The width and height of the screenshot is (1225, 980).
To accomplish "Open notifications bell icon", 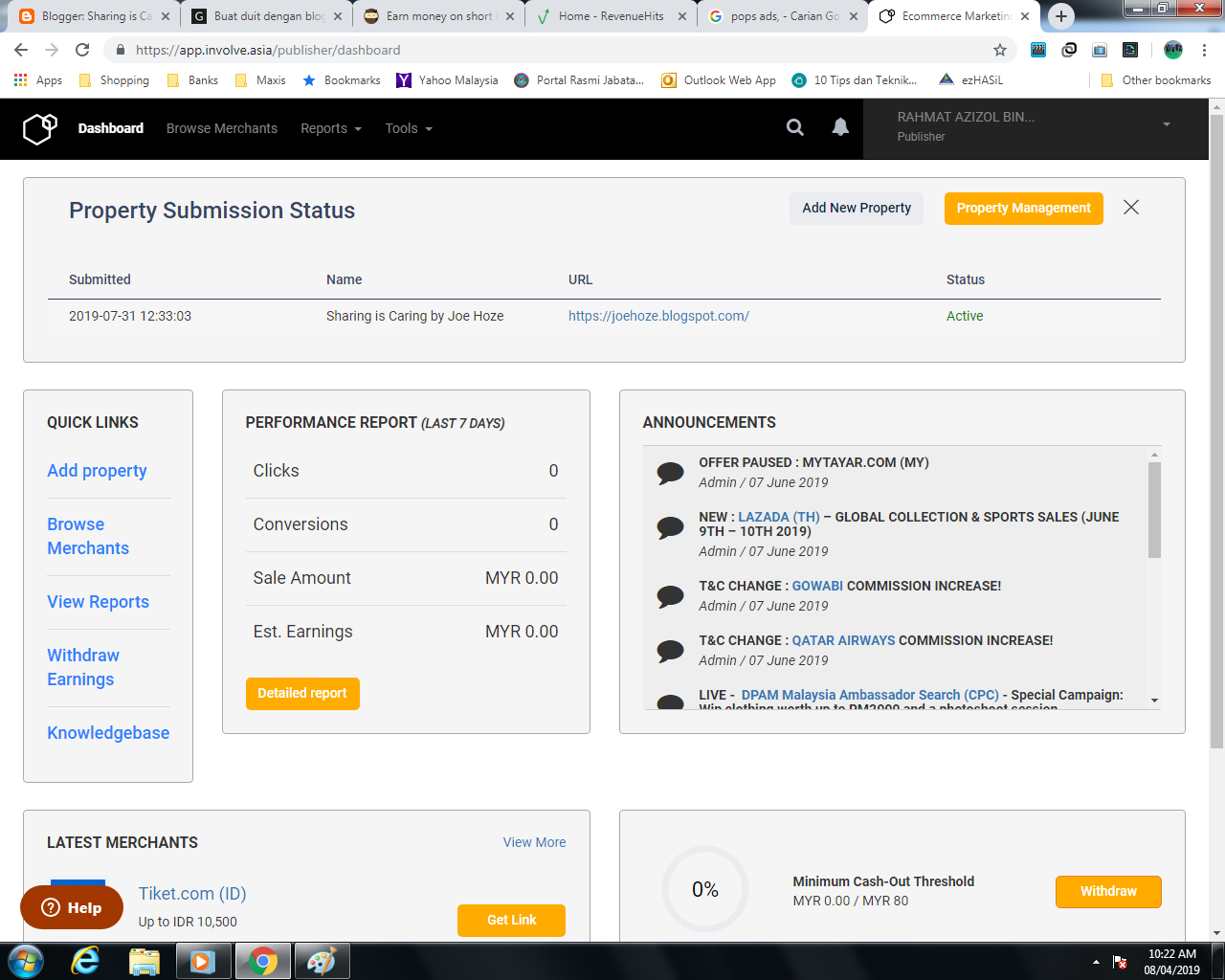I will (x=840, y=127).
